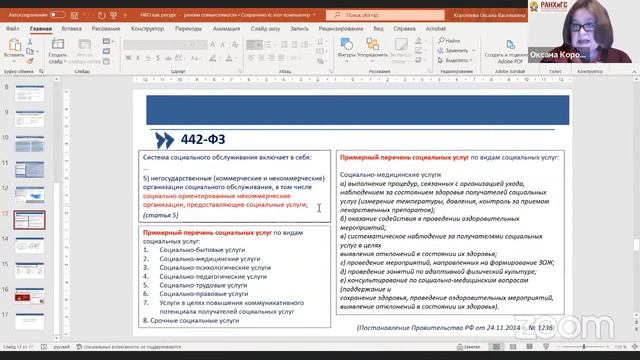Expand the Replace (Заменить) dropdown arrow
The image size is (640, 360).
pos(474,51)
